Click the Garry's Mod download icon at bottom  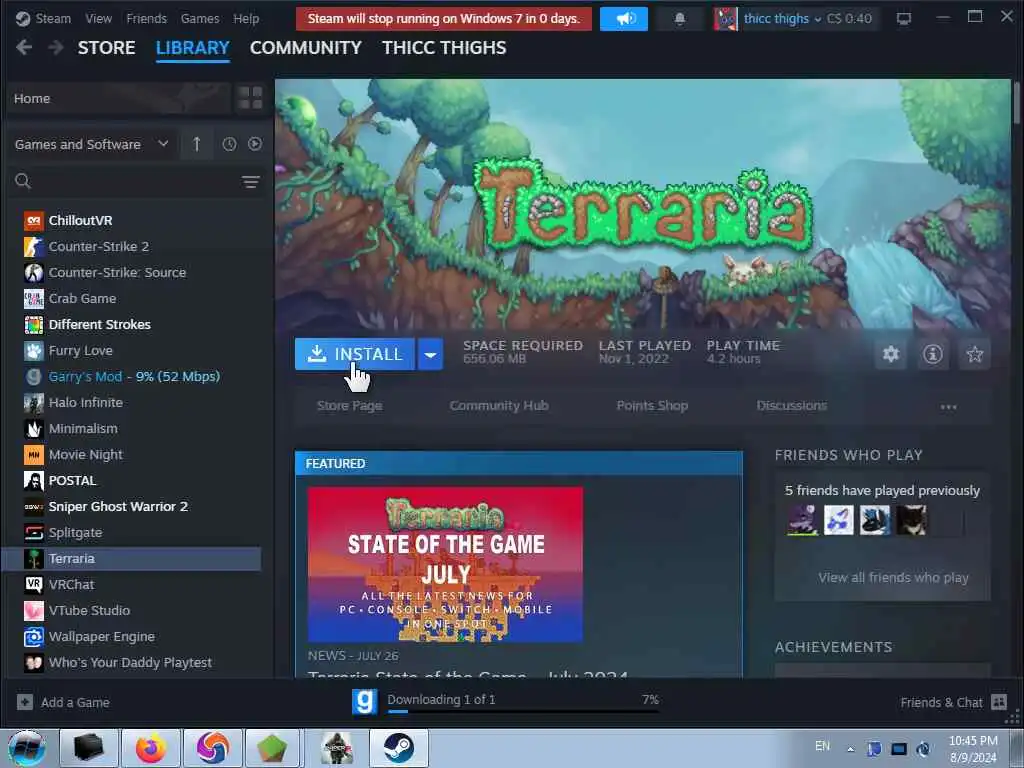pos(364,702)
